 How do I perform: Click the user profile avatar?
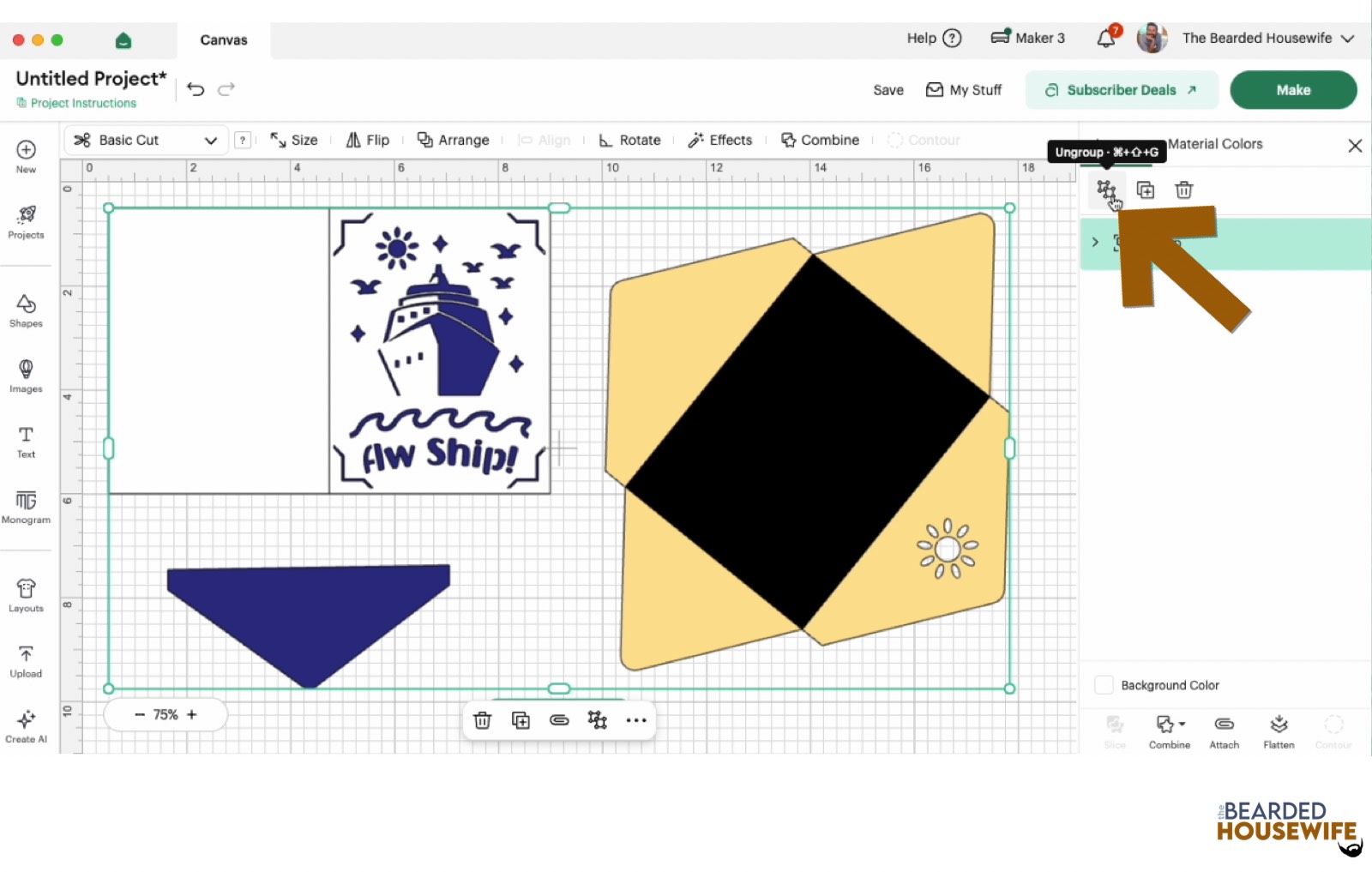pyautogui.click(x=1152, y=38)
